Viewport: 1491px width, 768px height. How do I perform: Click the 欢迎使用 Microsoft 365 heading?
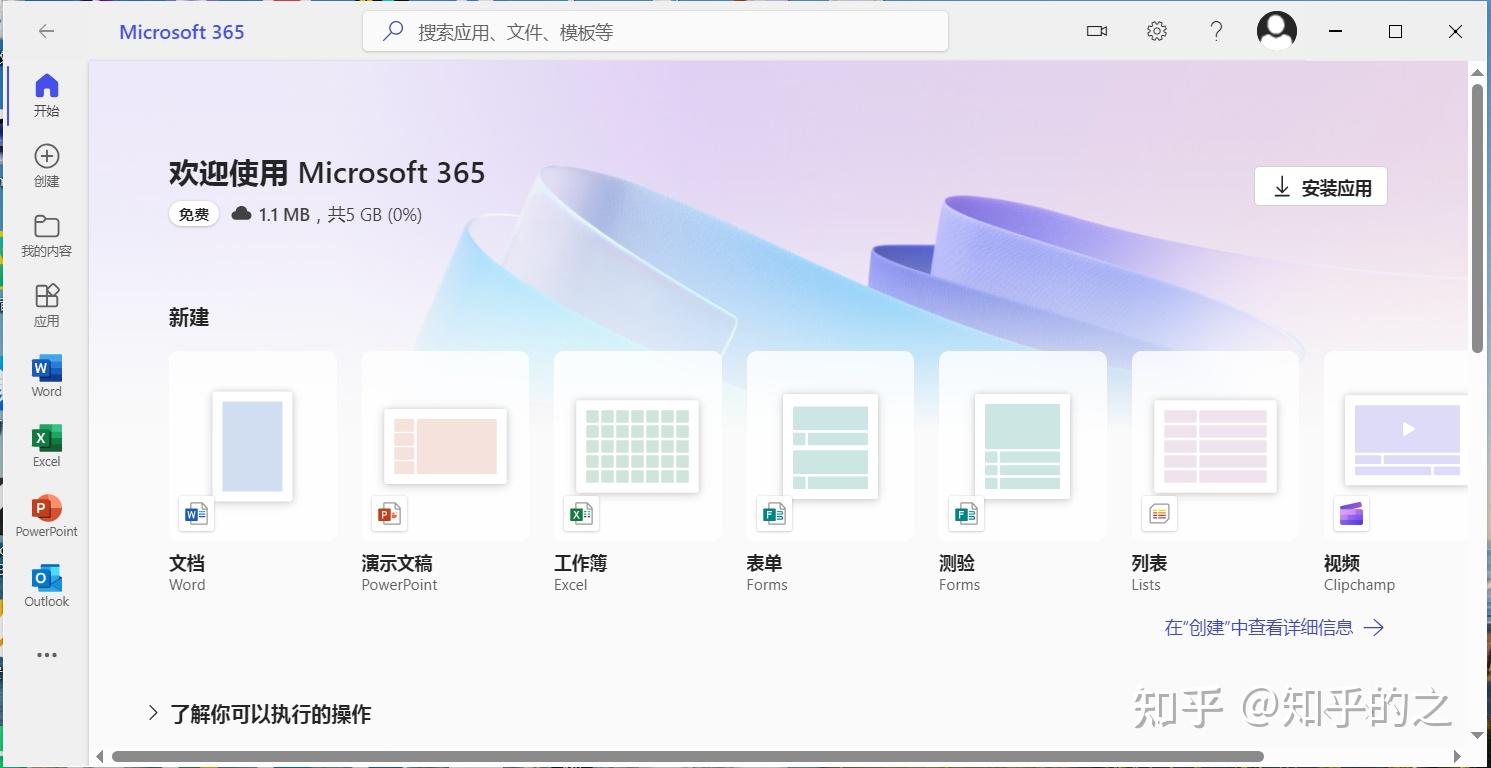[327, 172]
